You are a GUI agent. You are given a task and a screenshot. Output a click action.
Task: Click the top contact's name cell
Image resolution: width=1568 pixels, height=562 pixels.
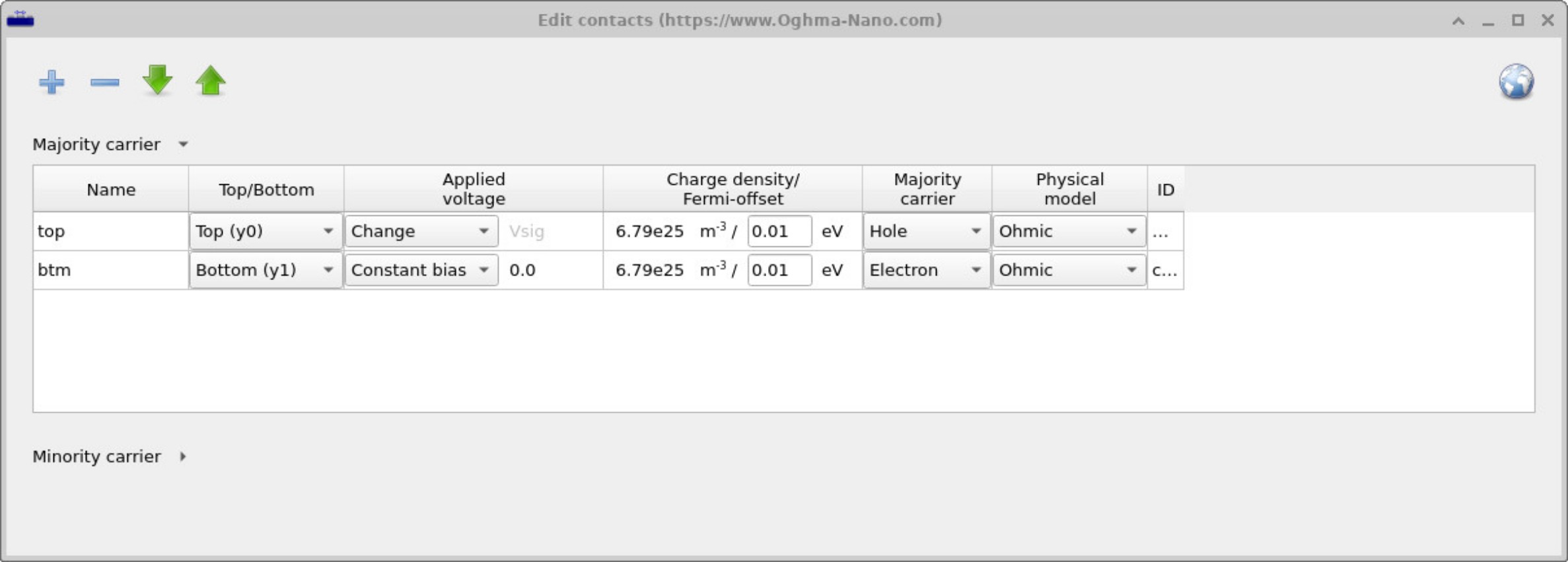110,231
